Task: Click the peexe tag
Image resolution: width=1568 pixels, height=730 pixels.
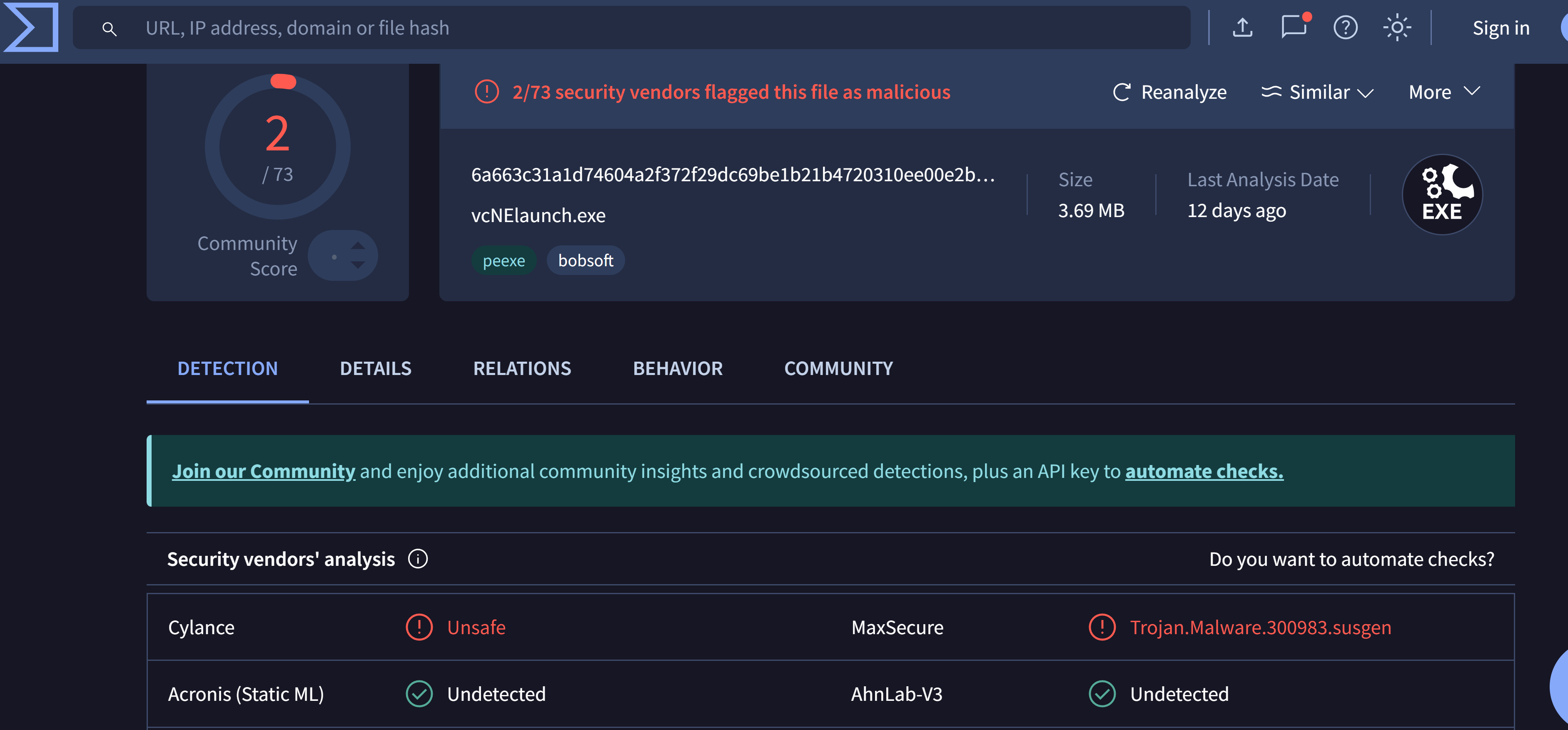Action: coord(504,260)
